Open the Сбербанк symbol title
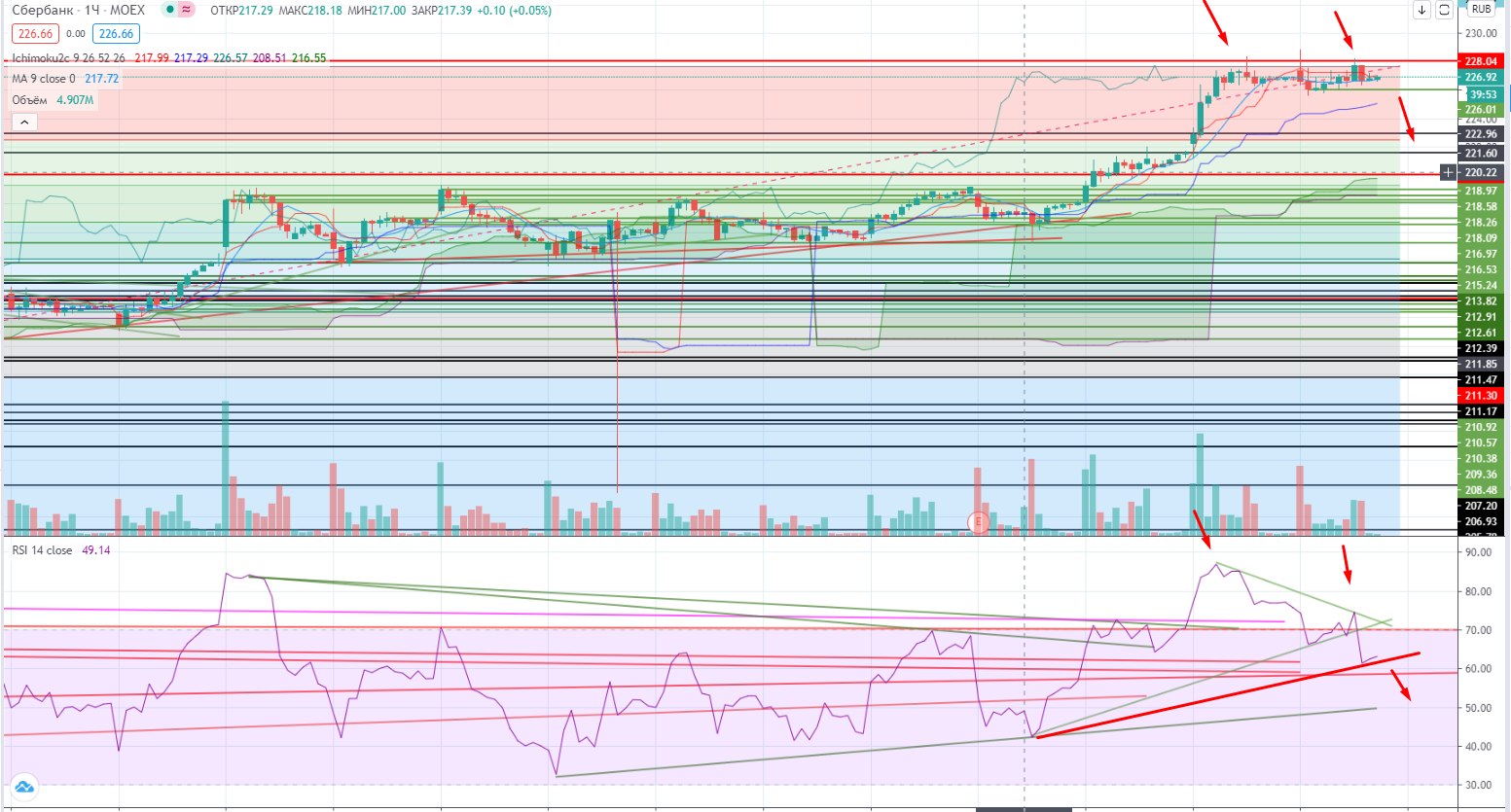 pyautogui.click(x=41, y=11)
